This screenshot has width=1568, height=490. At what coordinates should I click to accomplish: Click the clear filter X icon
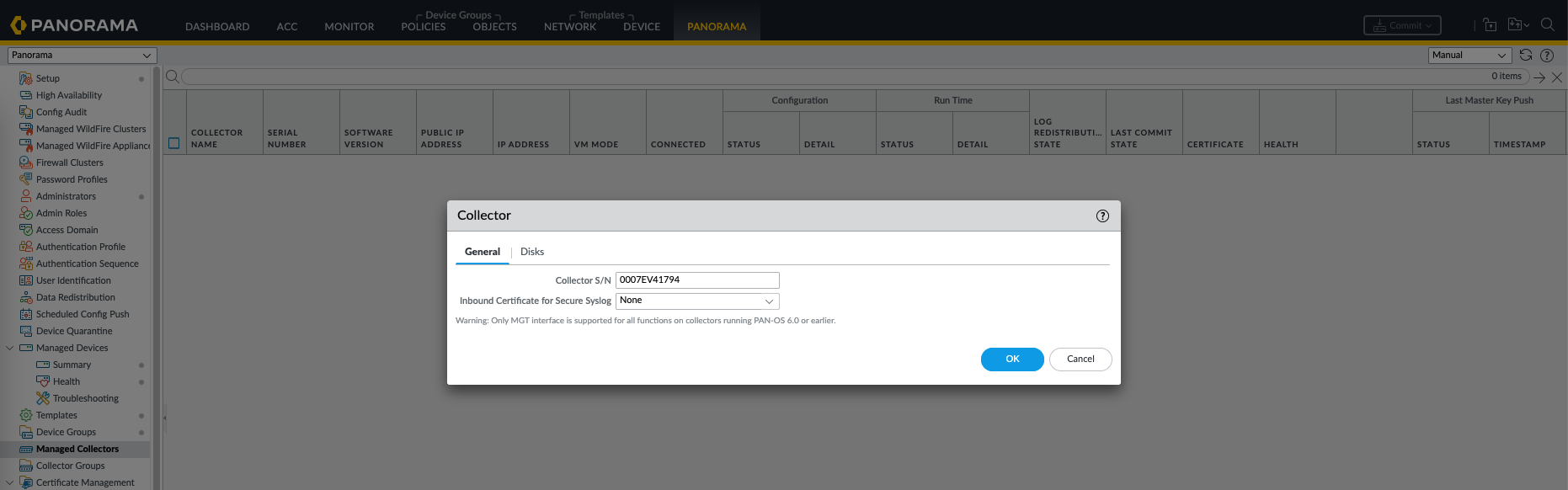pos(1557,77)
